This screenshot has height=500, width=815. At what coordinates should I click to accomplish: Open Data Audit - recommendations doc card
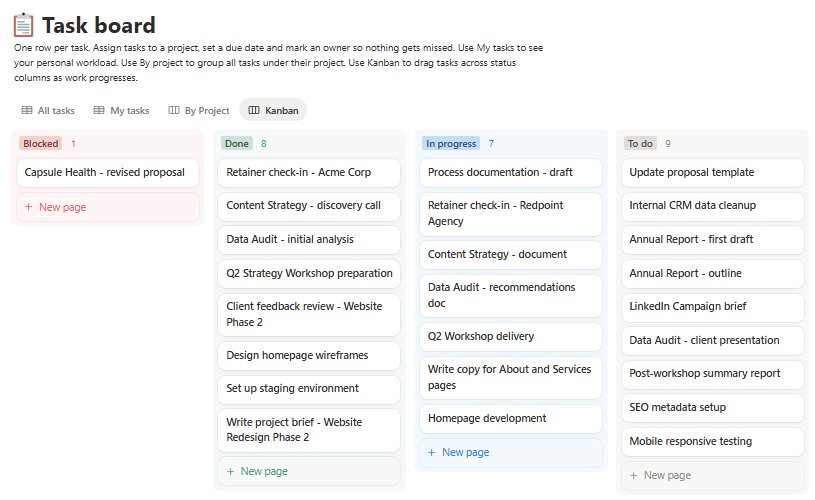coord(510,296)
